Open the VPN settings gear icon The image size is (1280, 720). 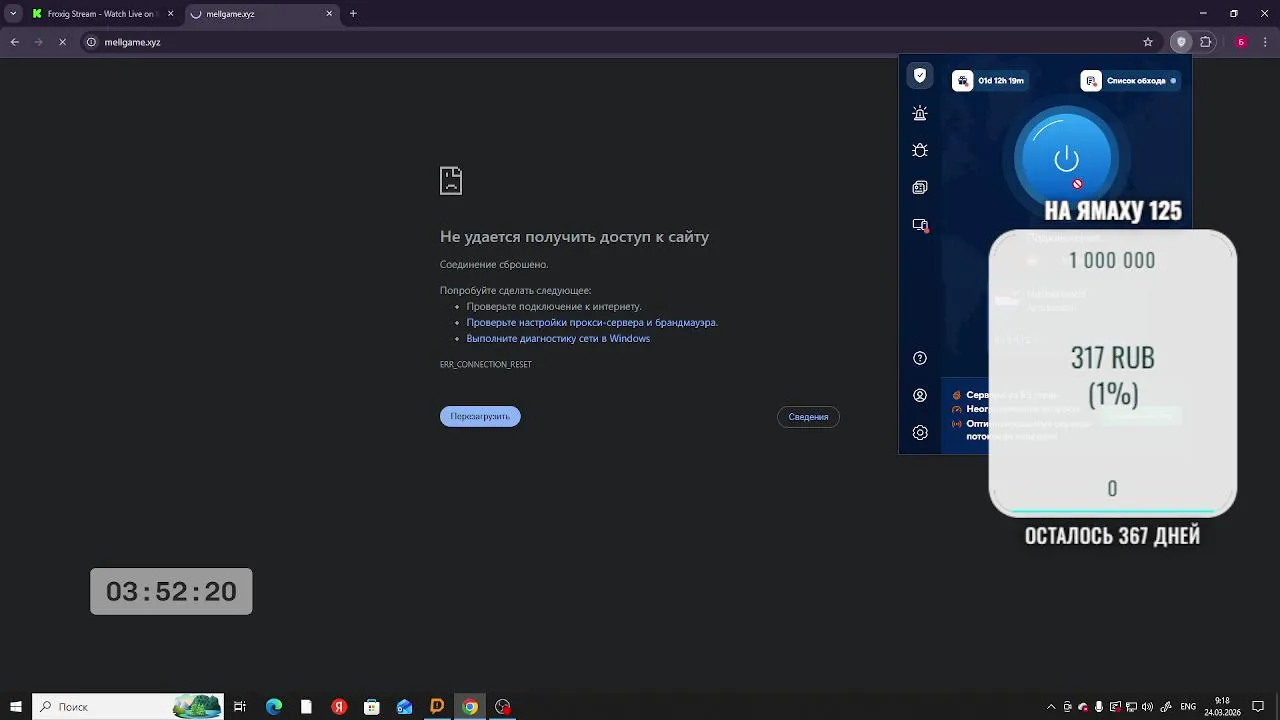click(x=920, y=432)
